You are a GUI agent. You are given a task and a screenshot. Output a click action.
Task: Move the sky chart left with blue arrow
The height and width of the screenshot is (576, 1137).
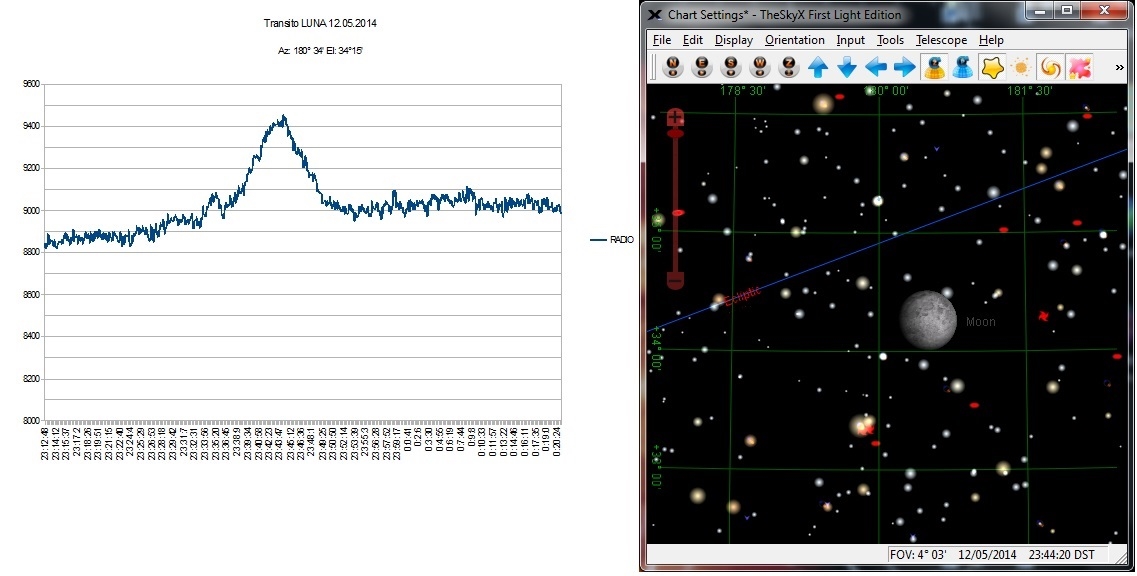pos(876,67)
